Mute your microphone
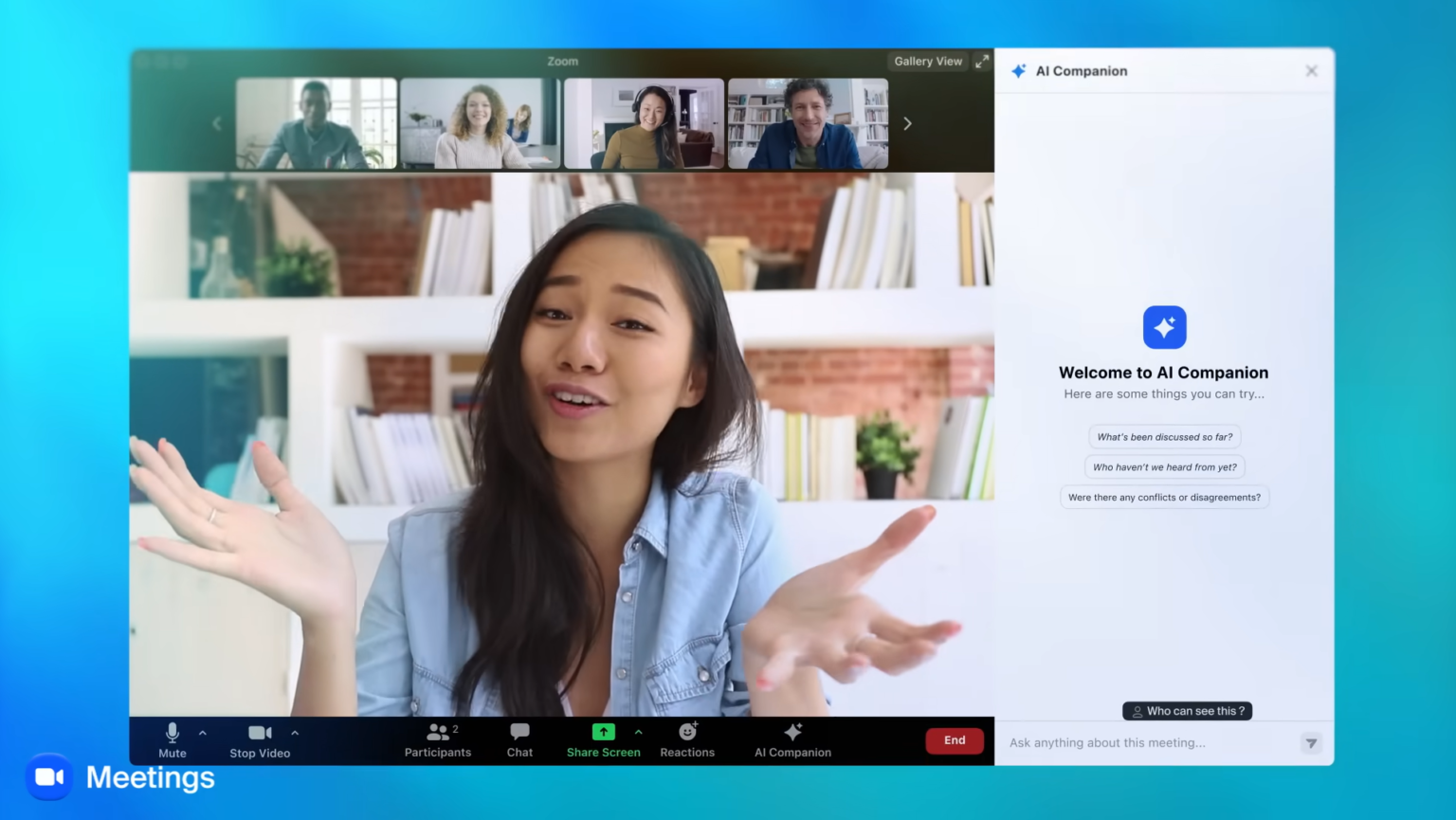 click(x=172, y=740)
